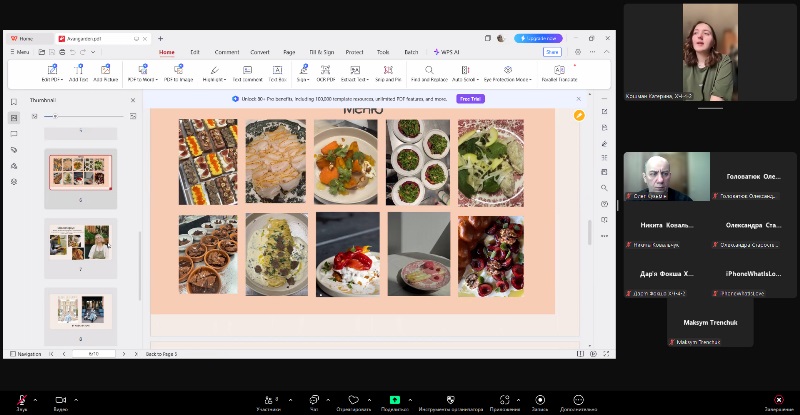
Task: Click the Add Text tool
Action: (79, 72)
